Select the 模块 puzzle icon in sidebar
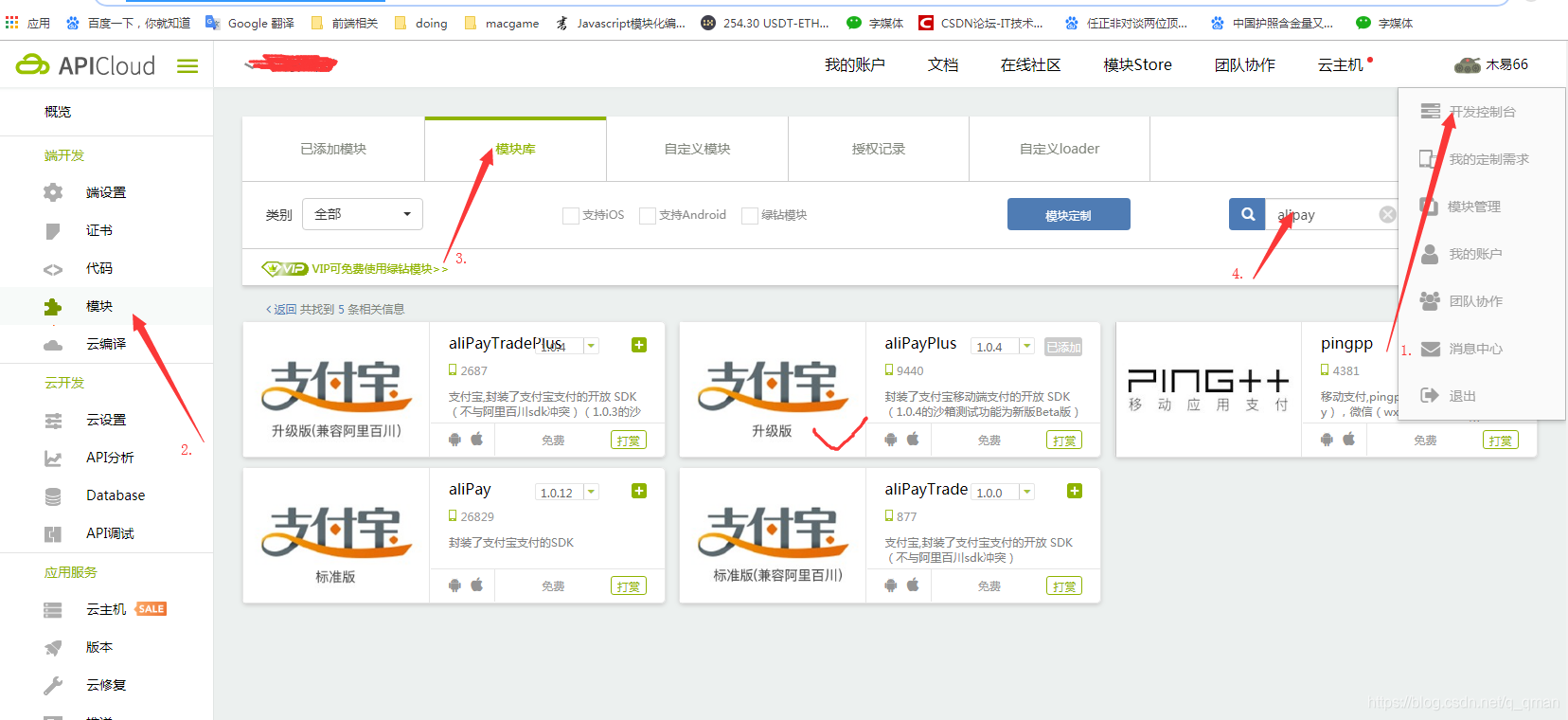The width and height of the screenshot is (1568, 720). point(53,307)
